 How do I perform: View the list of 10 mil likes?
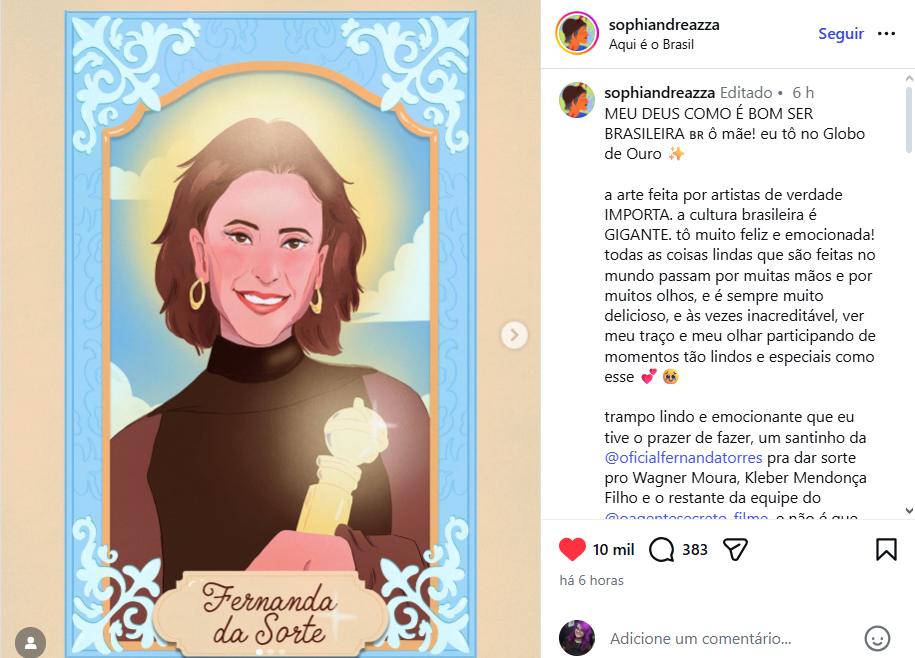pos(613,550)
